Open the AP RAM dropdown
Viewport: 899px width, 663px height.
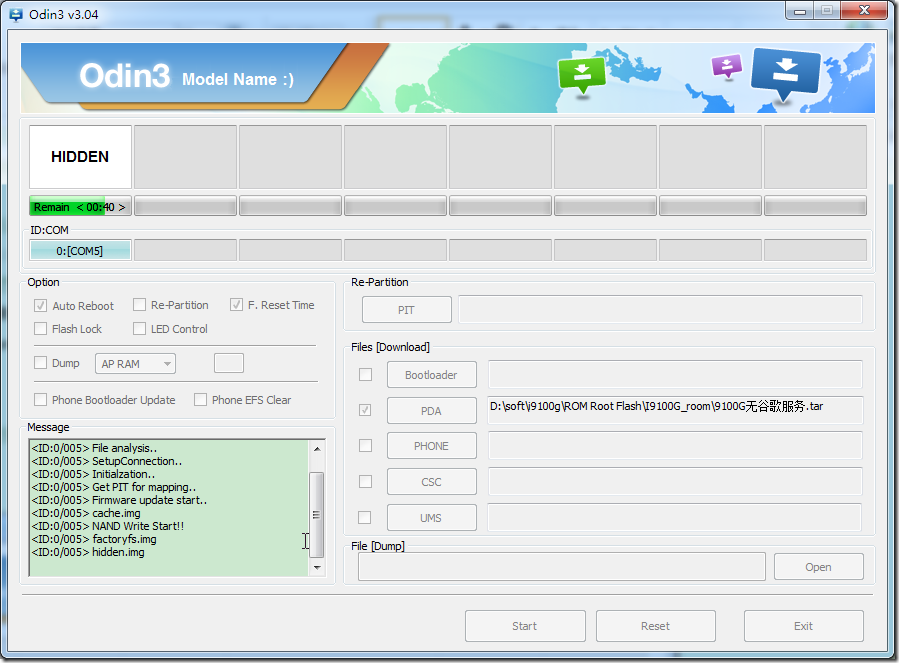tap(135, 364)
